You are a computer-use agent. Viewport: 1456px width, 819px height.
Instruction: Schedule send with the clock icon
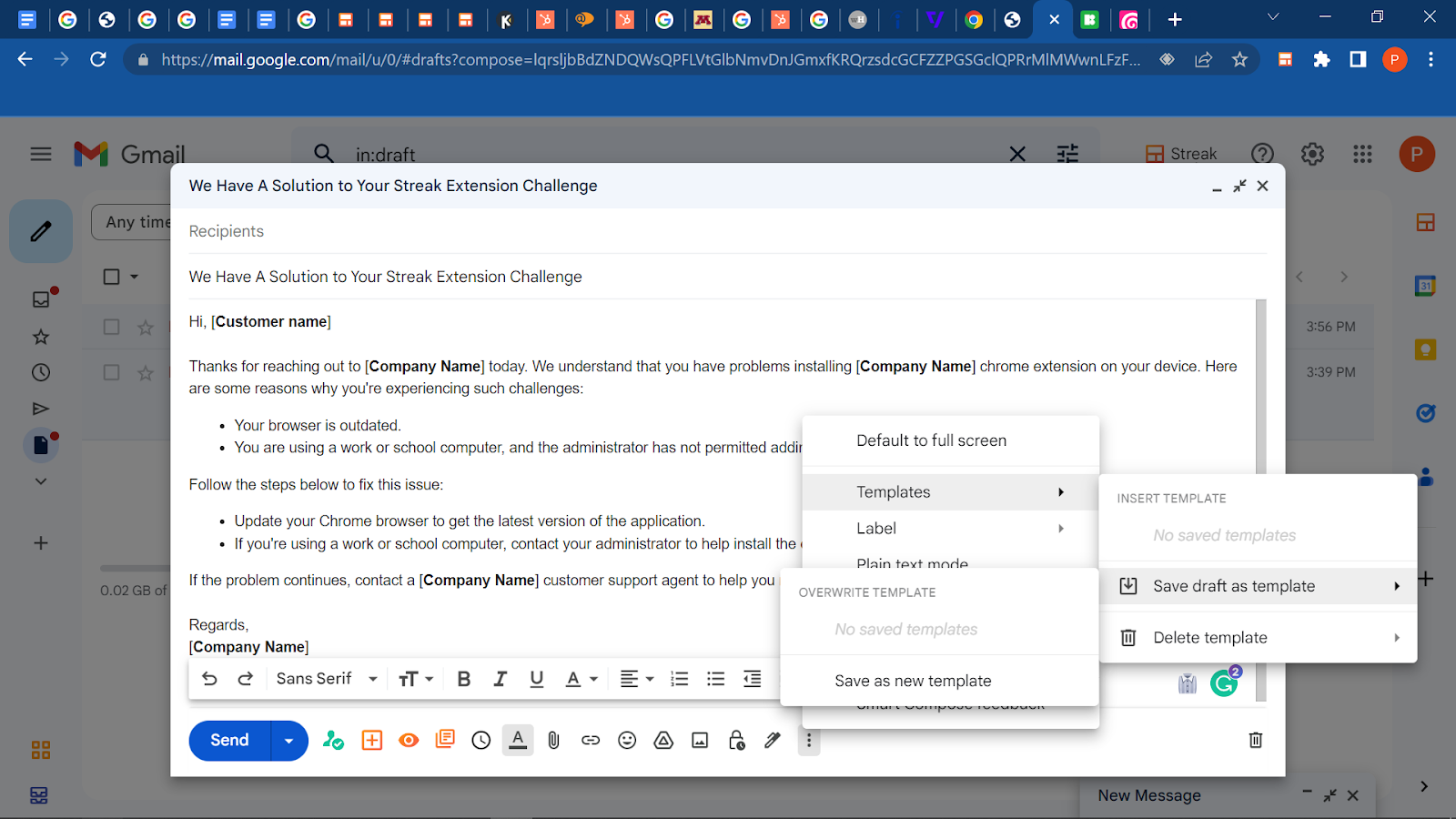tap(480, 740)
